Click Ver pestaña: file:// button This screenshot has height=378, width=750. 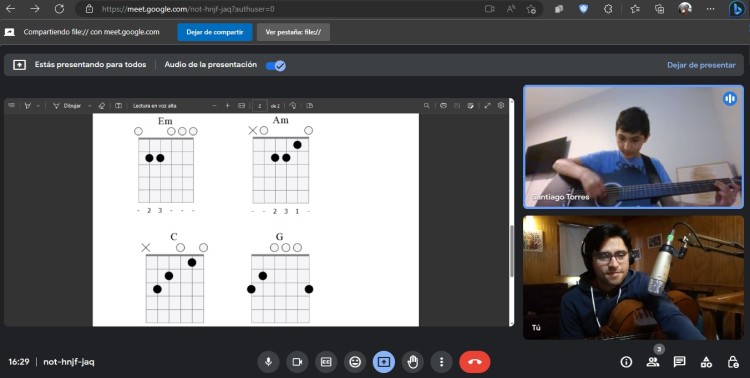click(293, 32)
